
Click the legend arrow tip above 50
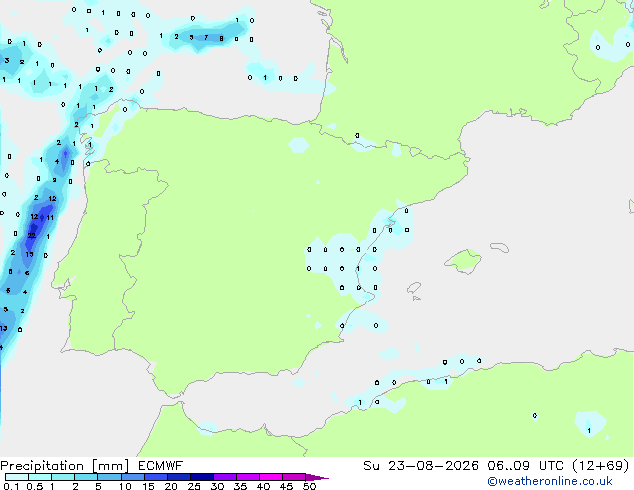[x=317, y=477]
